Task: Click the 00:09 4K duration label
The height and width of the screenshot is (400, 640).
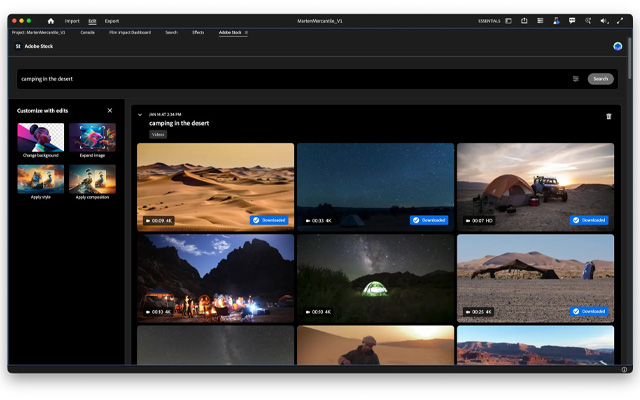Action: pyautogui.click(x=159, y=220)
